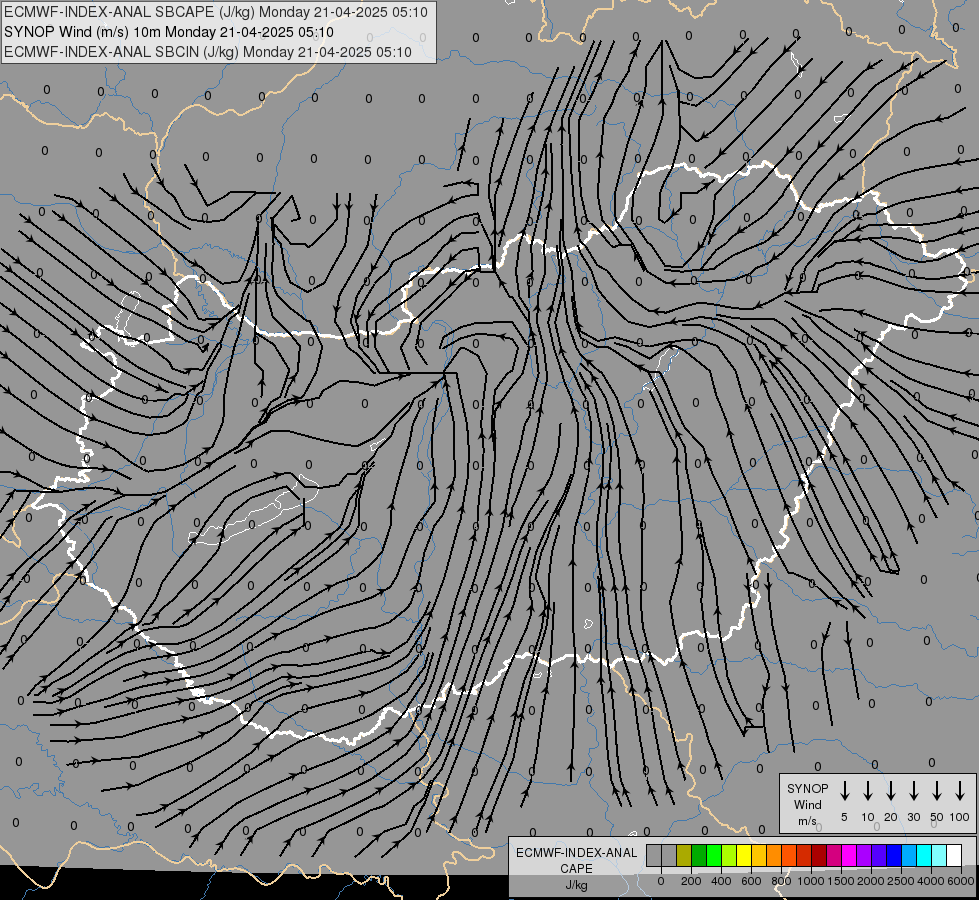Pick the olive swatch in the CAPE legend
This screenshot has height=900, width=979.
684,855
